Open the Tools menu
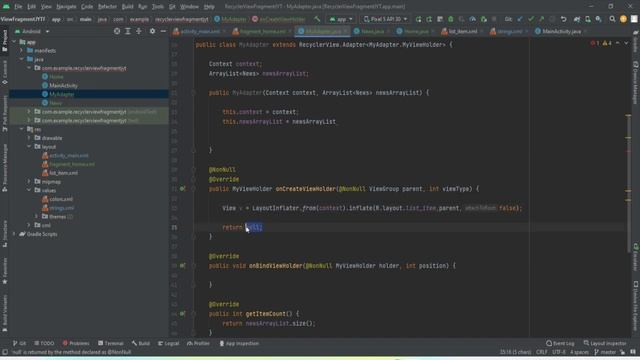640x360 pixels. (158, 7)
